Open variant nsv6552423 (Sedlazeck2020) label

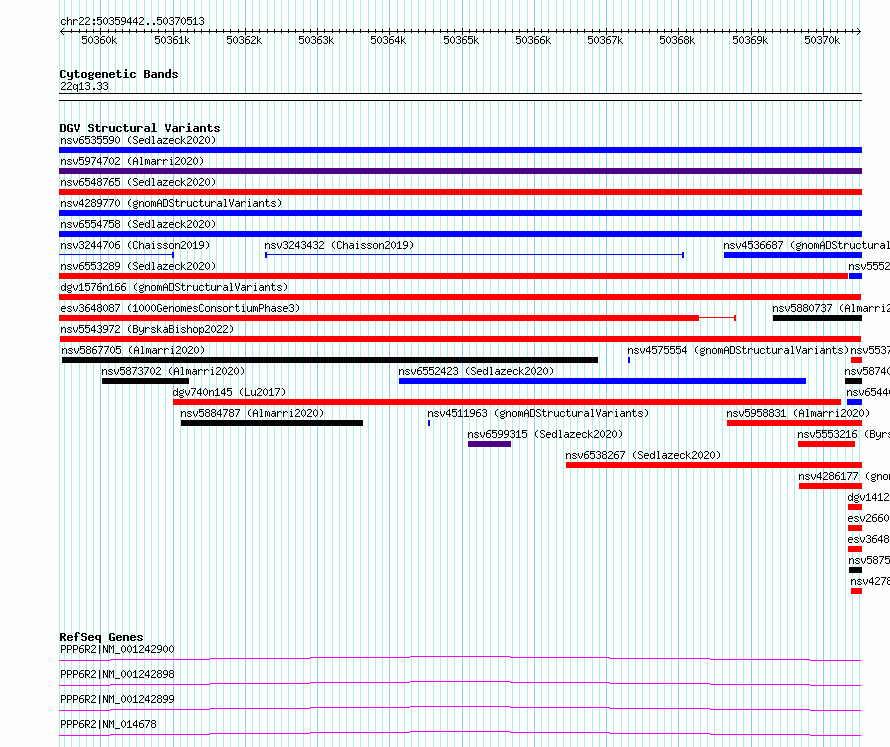pos(476,371)
